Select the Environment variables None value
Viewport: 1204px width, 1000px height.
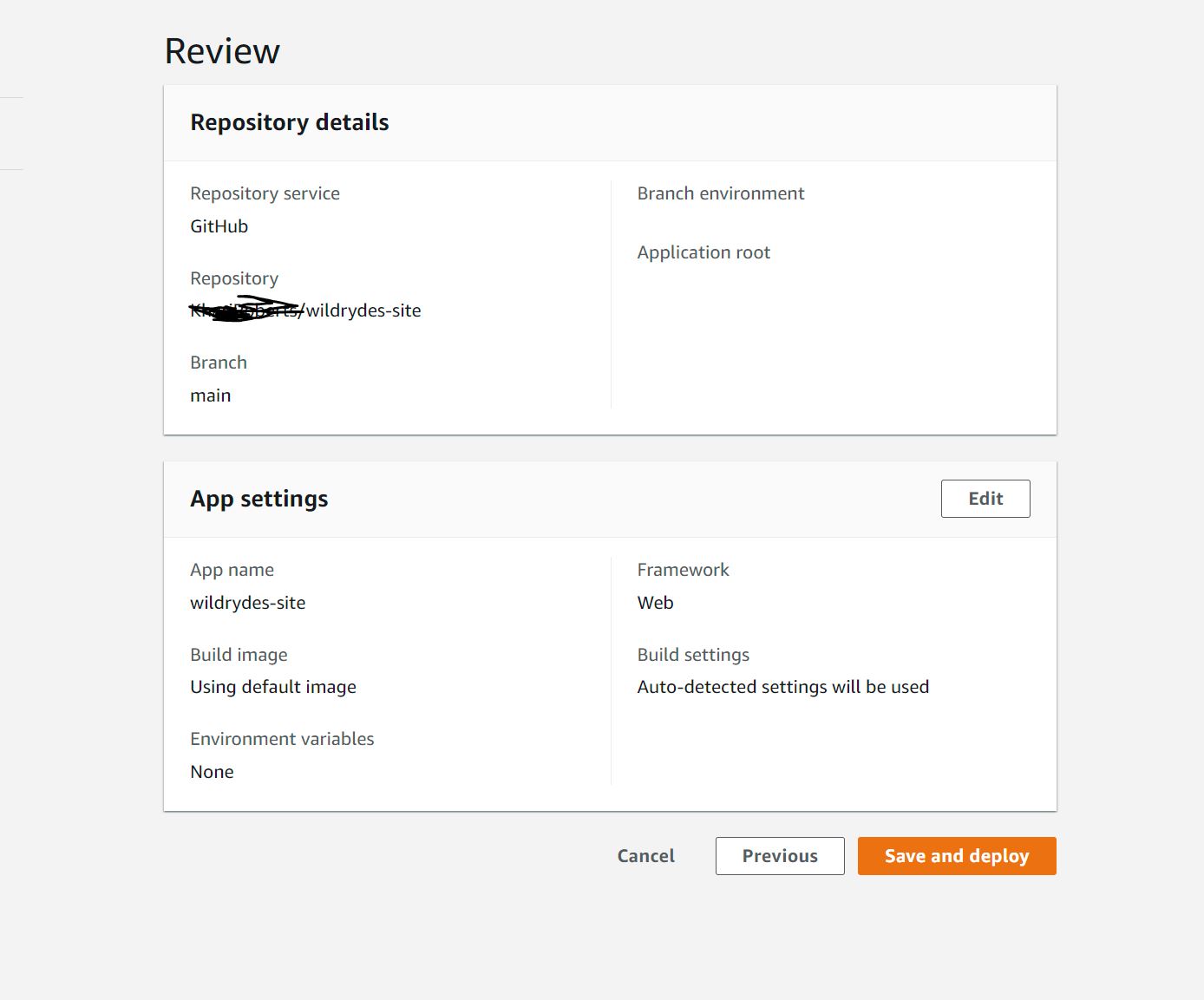coord(212,771)
